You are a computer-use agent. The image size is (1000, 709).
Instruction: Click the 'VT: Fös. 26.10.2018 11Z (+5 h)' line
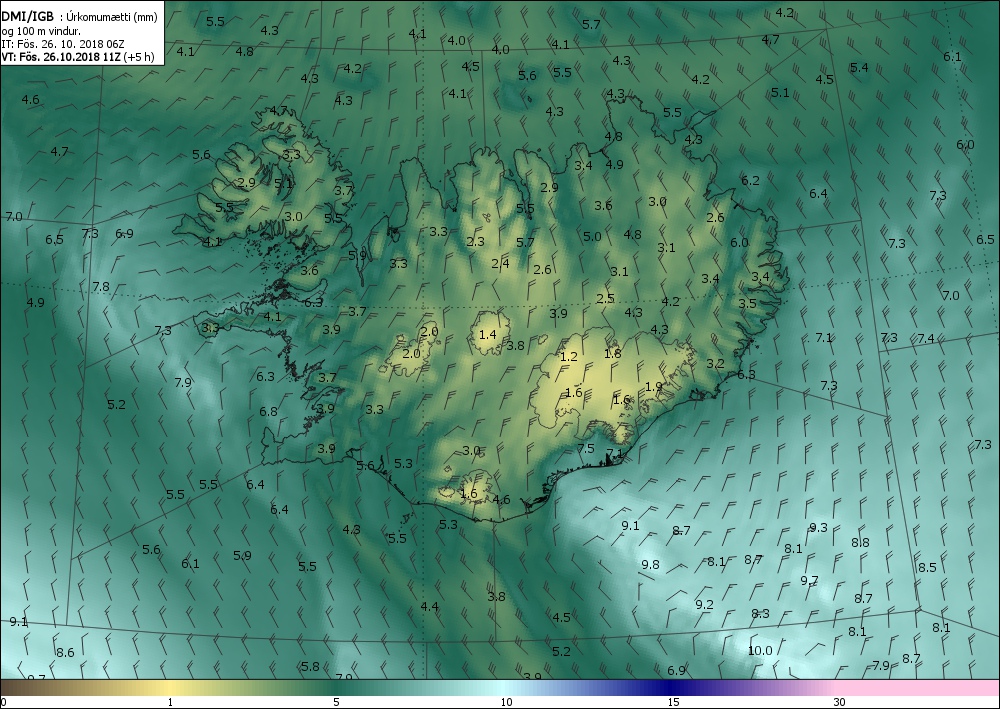tap(78, 57)
